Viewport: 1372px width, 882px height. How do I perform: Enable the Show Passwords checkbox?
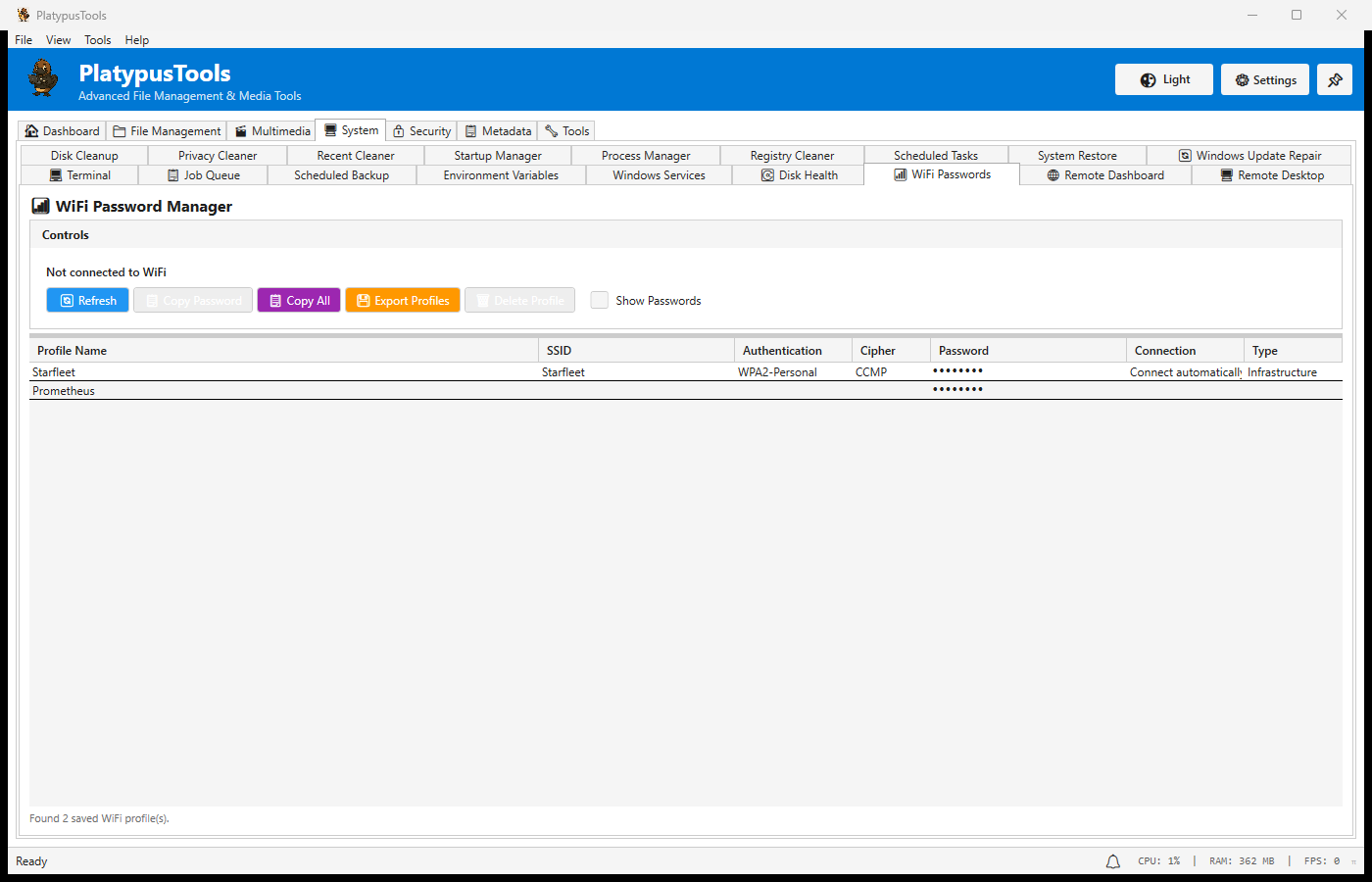[x=600, y=301]
